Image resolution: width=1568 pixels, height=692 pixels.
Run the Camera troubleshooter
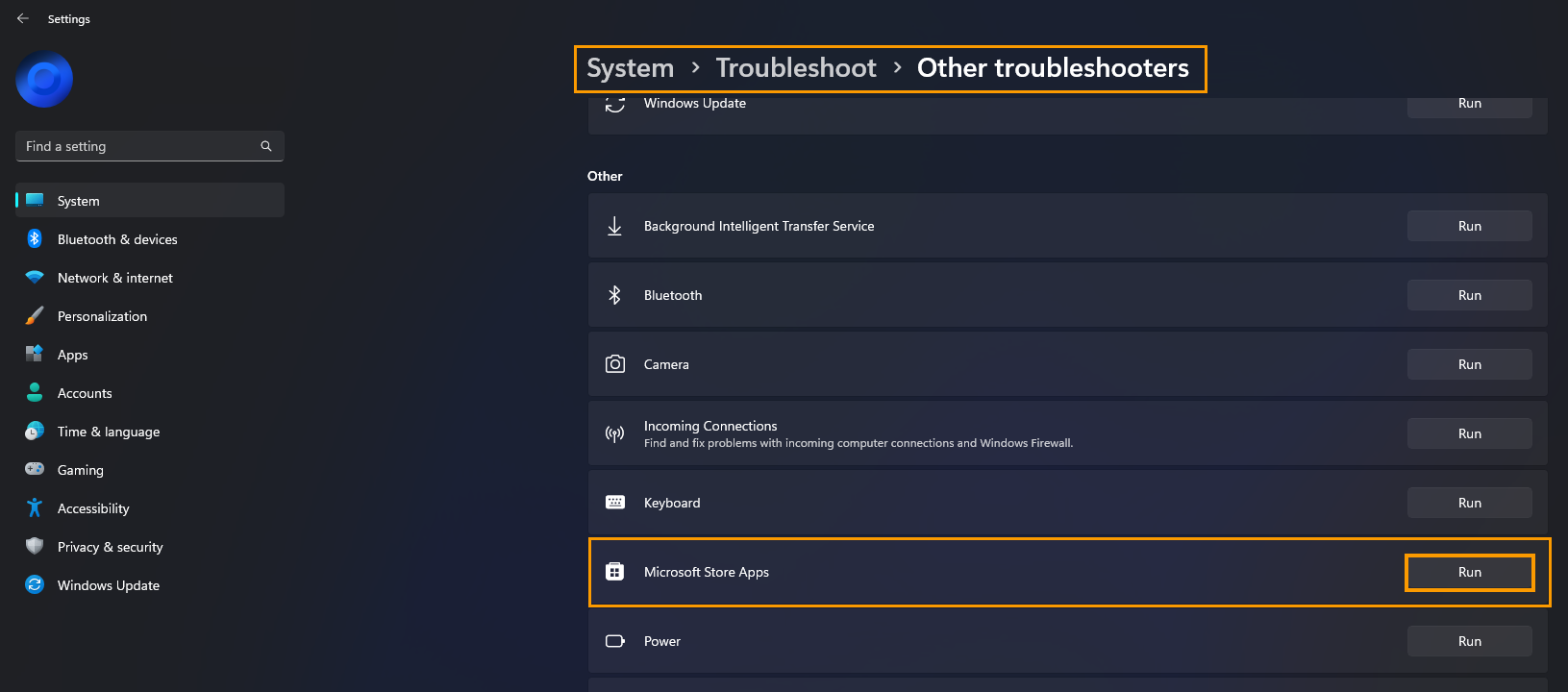click(1470, 364)
